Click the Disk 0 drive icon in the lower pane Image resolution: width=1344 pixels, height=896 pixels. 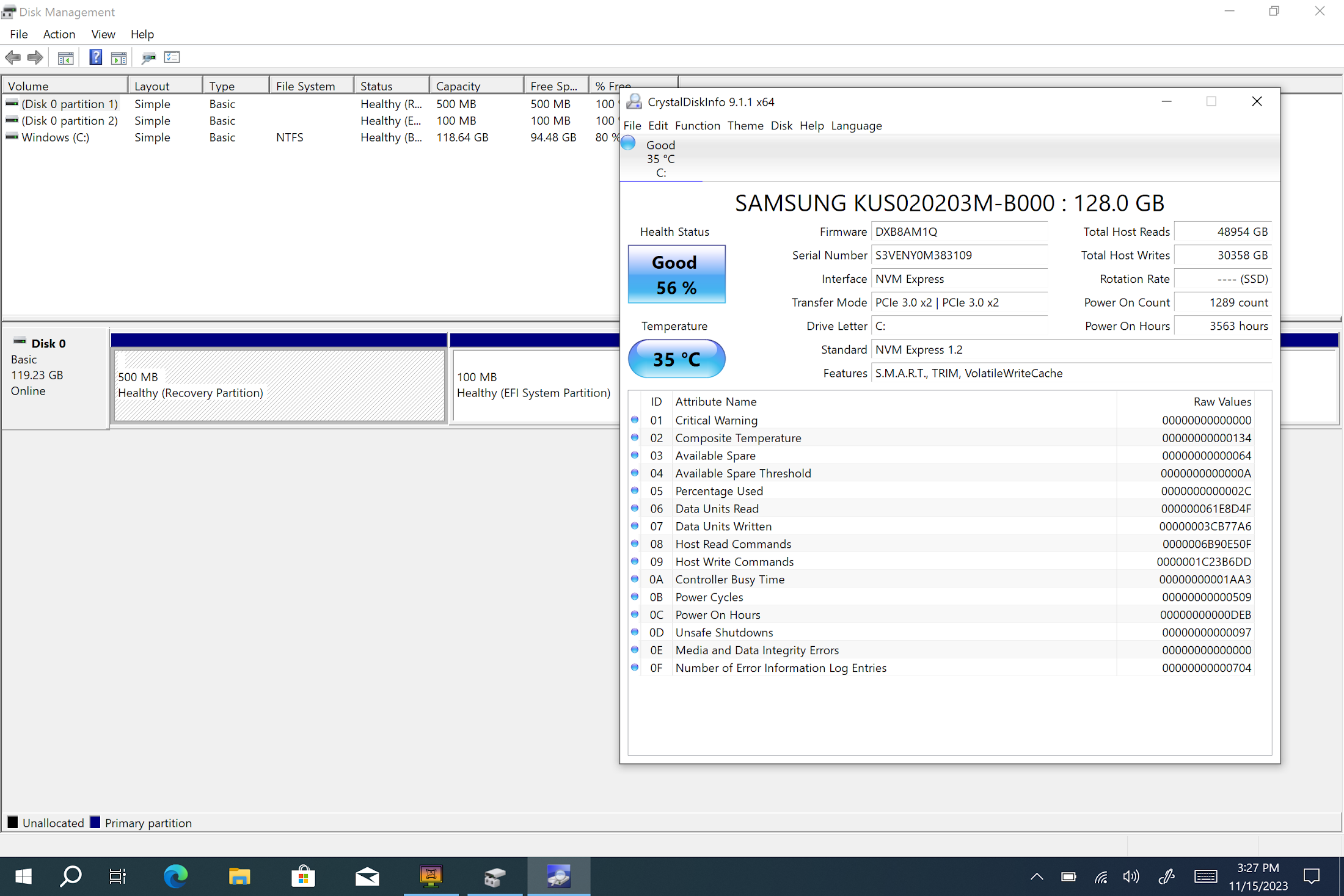[x=20, y=342]
